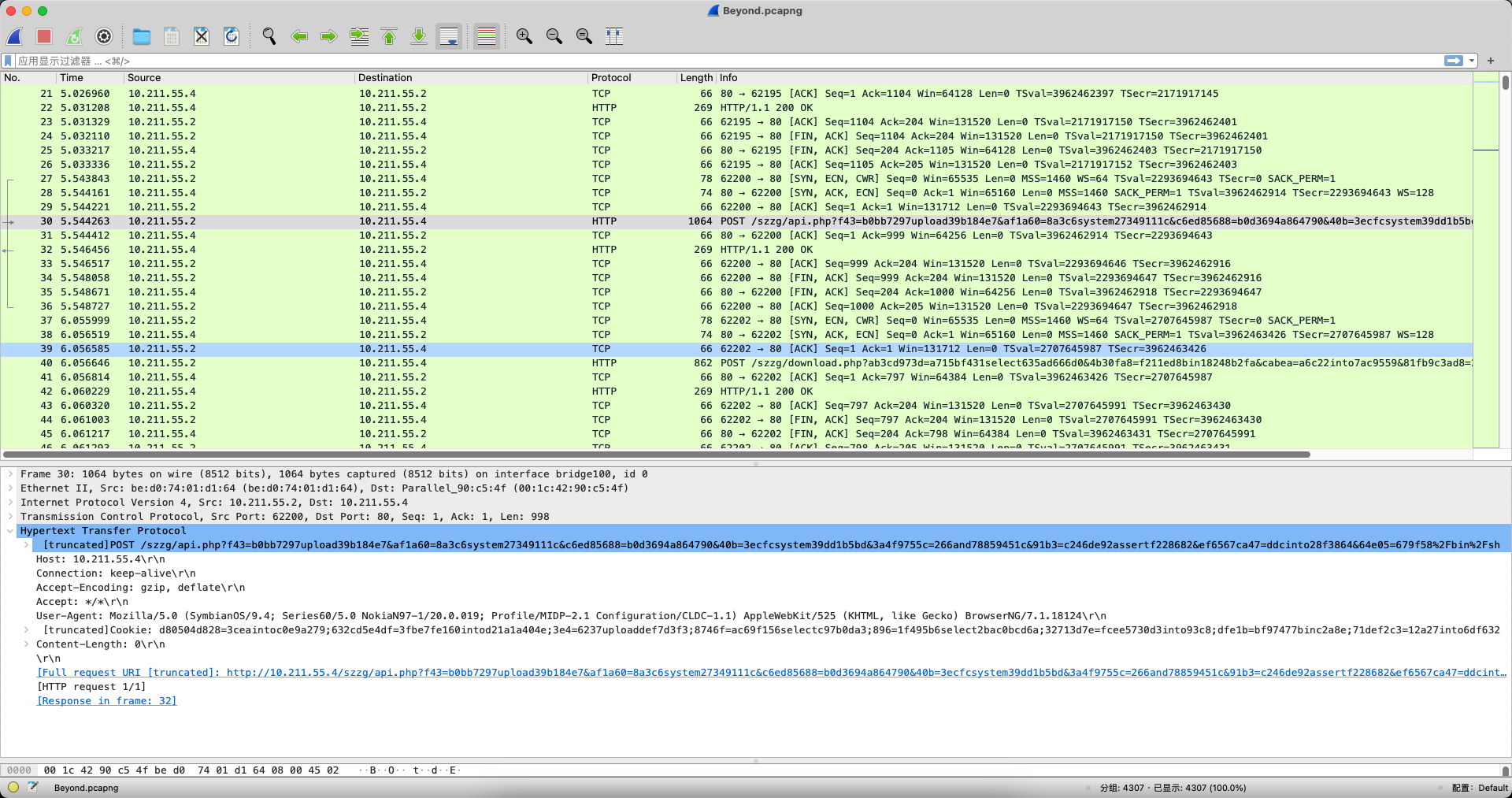Collapse the Hypertext Transfer Protocol section
The image size is (1512, 798).
(10, 531)
